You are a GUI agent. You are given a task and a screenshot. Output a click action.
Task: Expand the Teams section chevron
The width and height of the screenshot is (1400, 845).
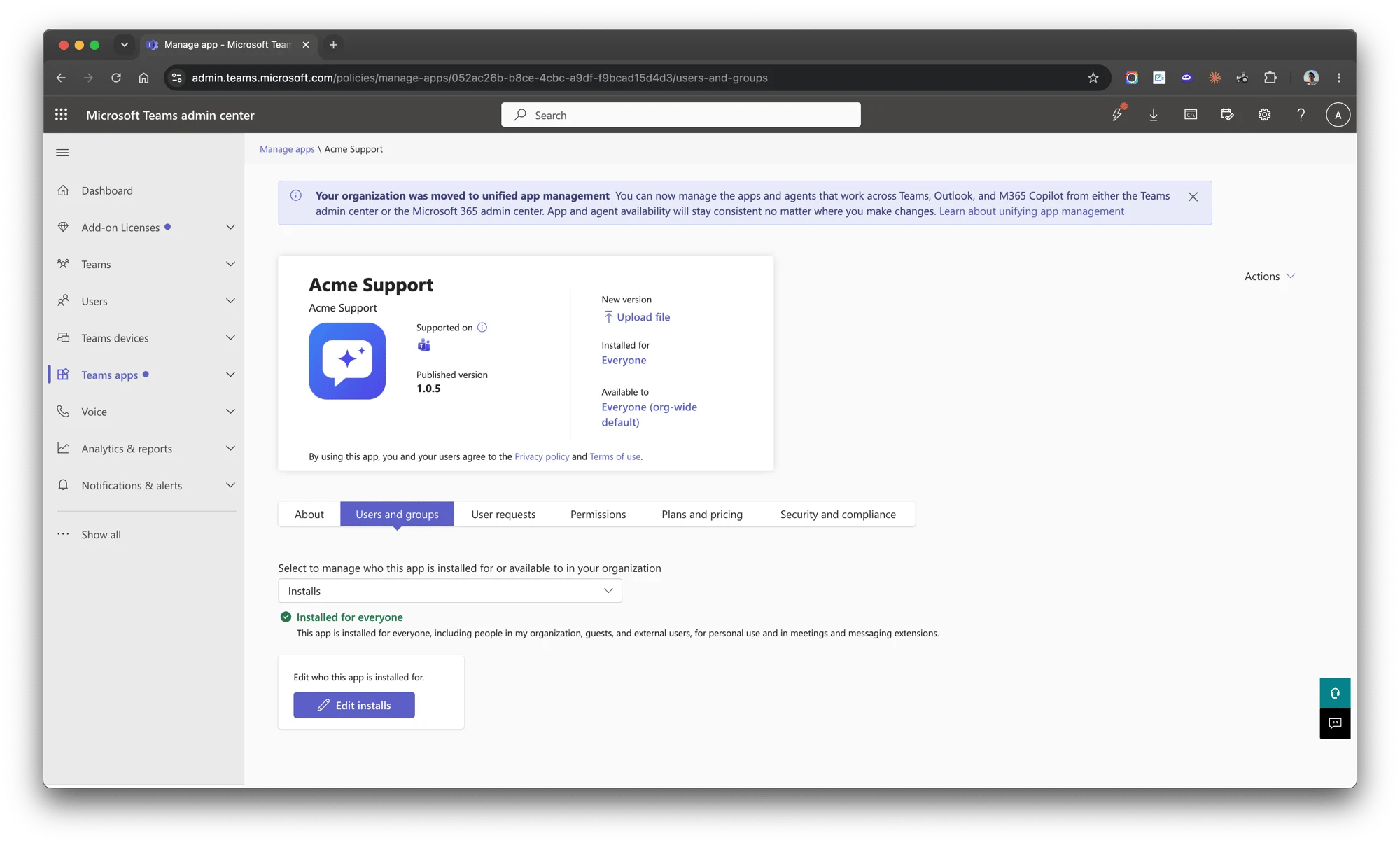pos(230,264)
